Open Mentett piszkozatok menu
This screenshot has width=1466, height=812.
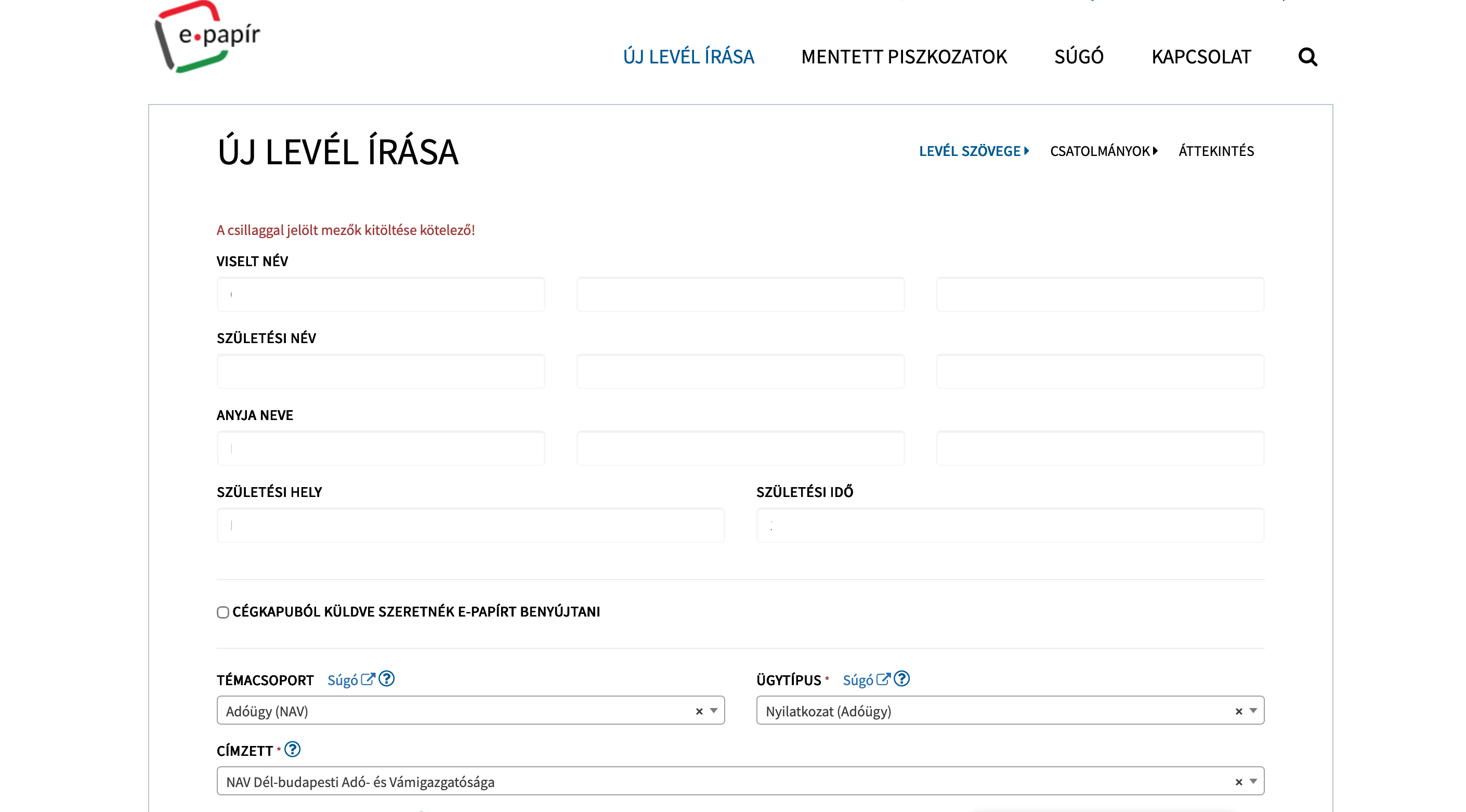(904, 57)
